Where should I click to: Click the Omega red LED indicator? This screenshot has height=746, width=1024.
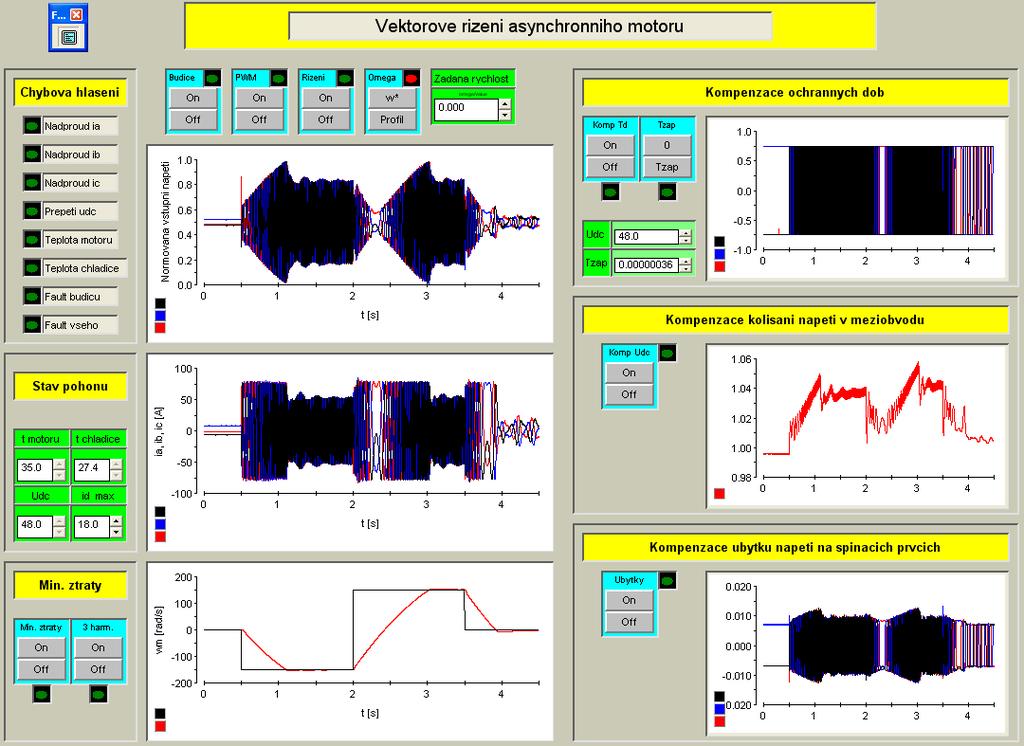(411, 78)
